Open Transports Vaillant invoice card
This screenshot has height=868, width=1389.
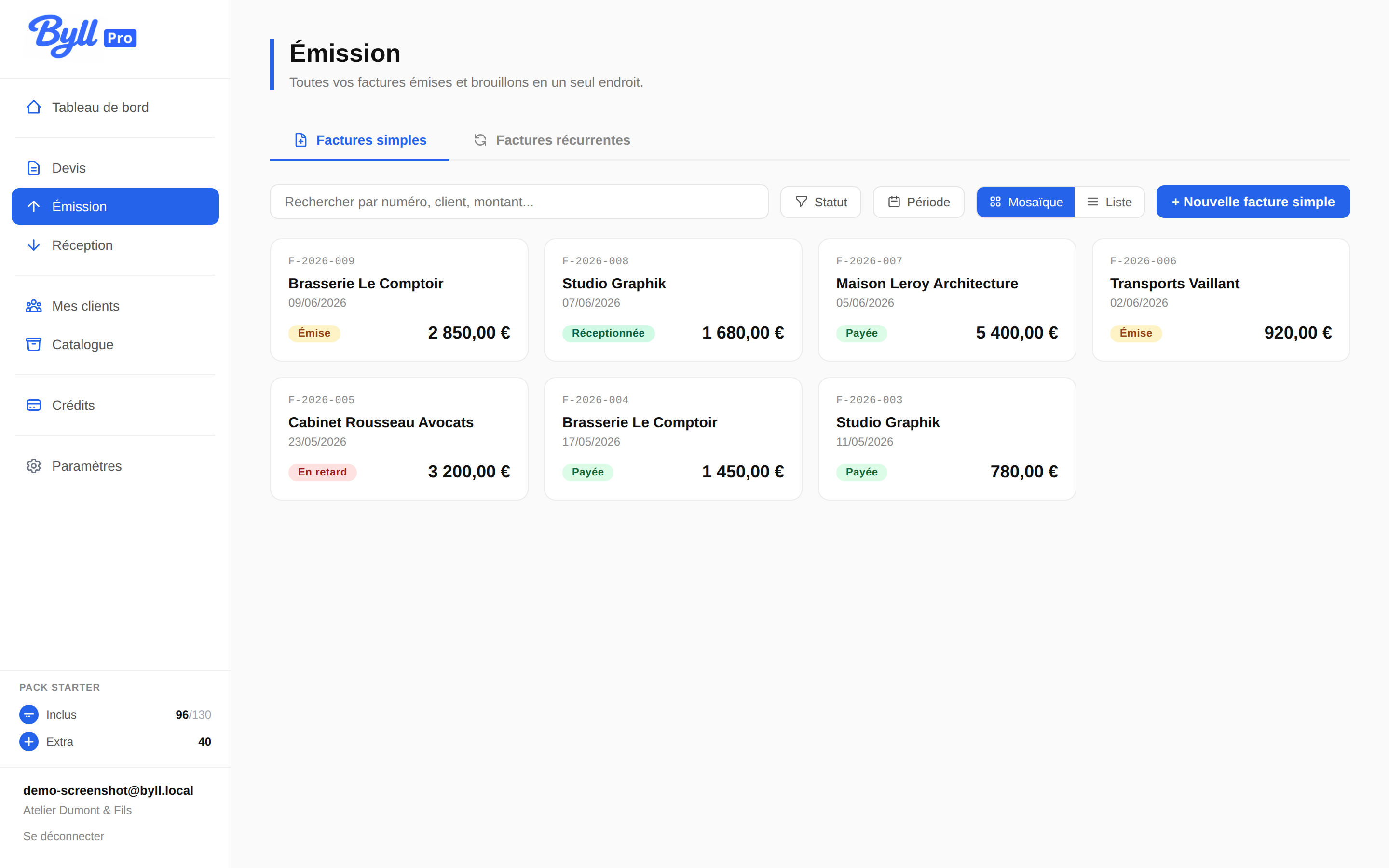[1221, 299]
